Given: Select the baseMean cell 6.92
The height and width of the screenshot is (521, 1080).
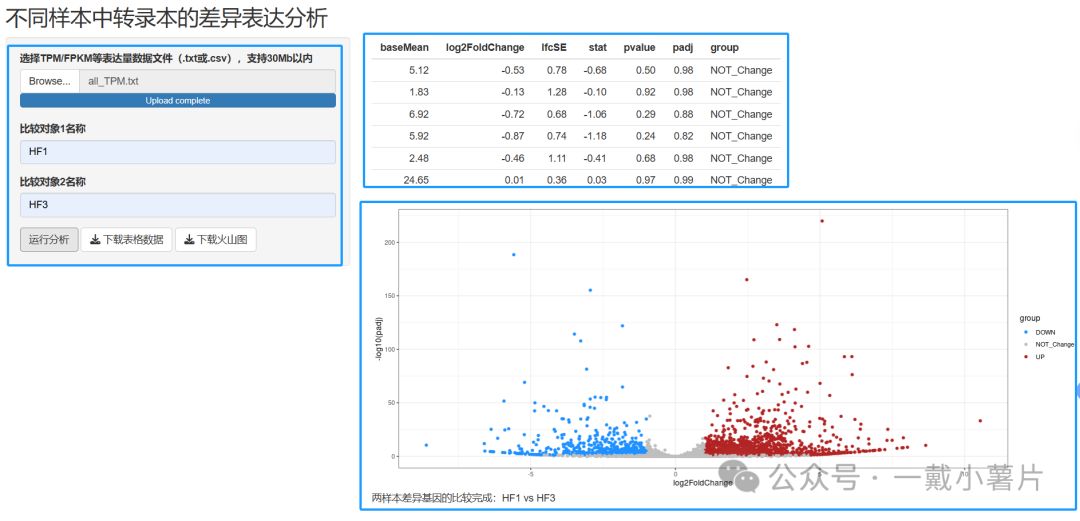Looking at the screenshot, I should point(419,114).
